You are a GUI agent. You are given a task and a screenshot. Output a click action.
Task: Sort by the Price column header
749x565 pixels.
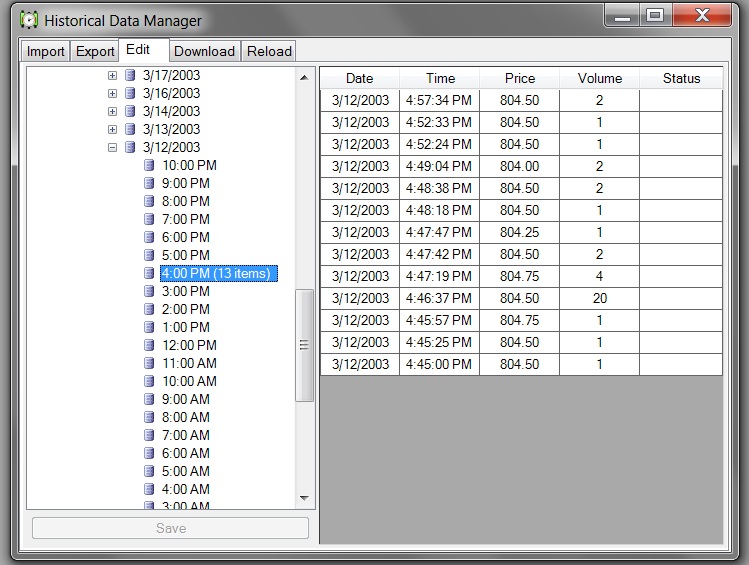[520, 78]
